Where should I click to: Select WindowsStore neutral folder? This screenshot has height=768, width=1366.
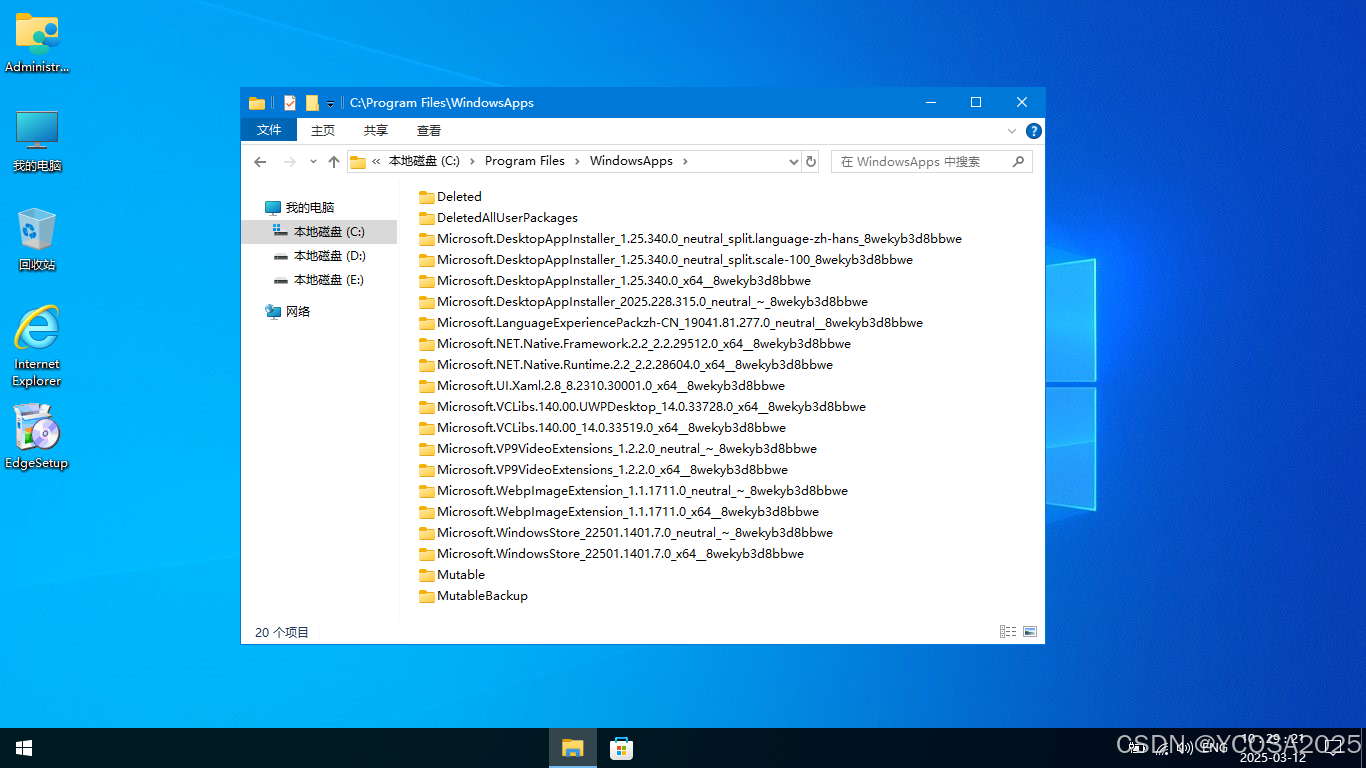(626, 533)
